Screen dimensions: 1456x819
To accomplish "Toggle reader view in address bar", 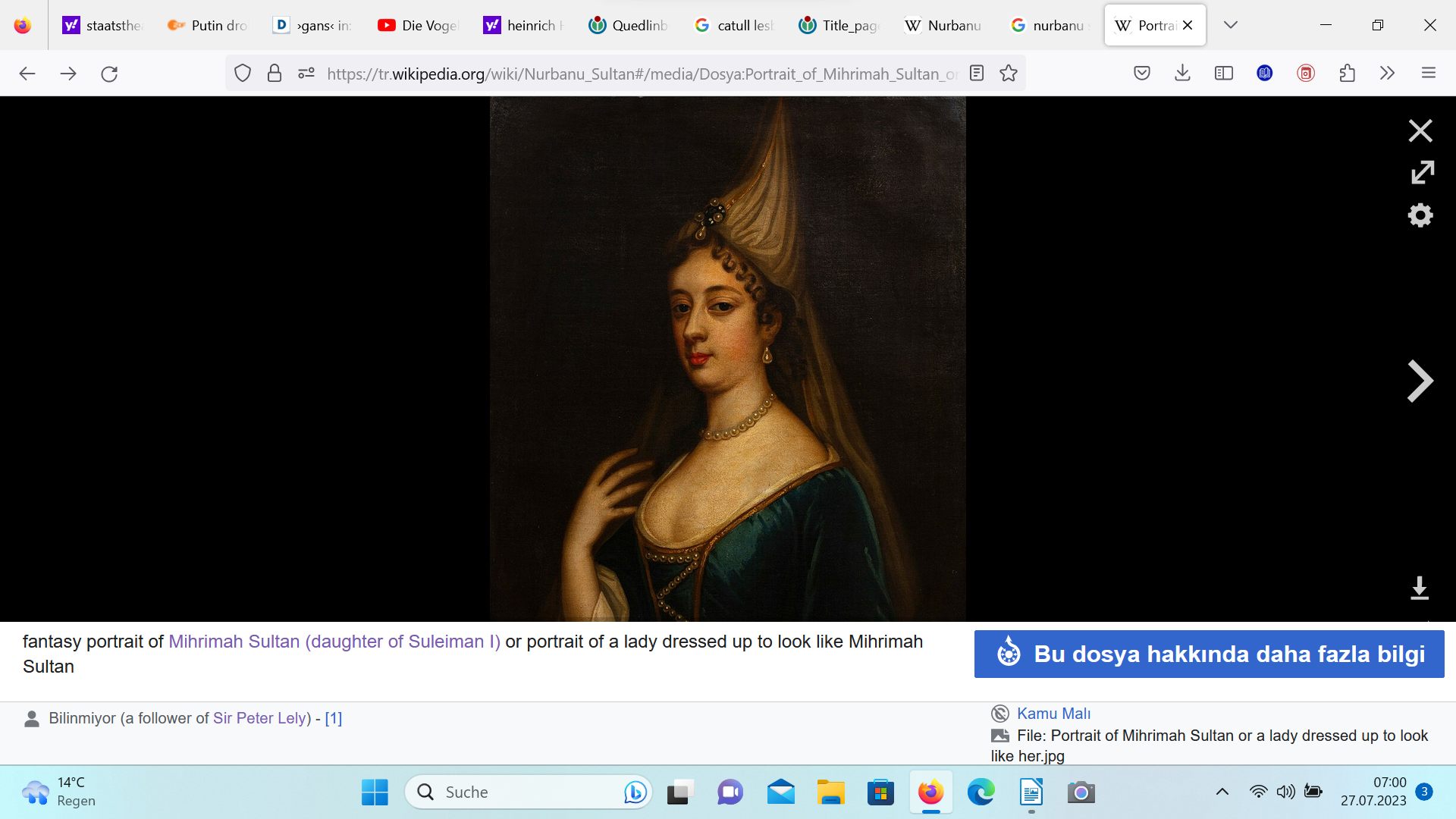I will [977, 74].
